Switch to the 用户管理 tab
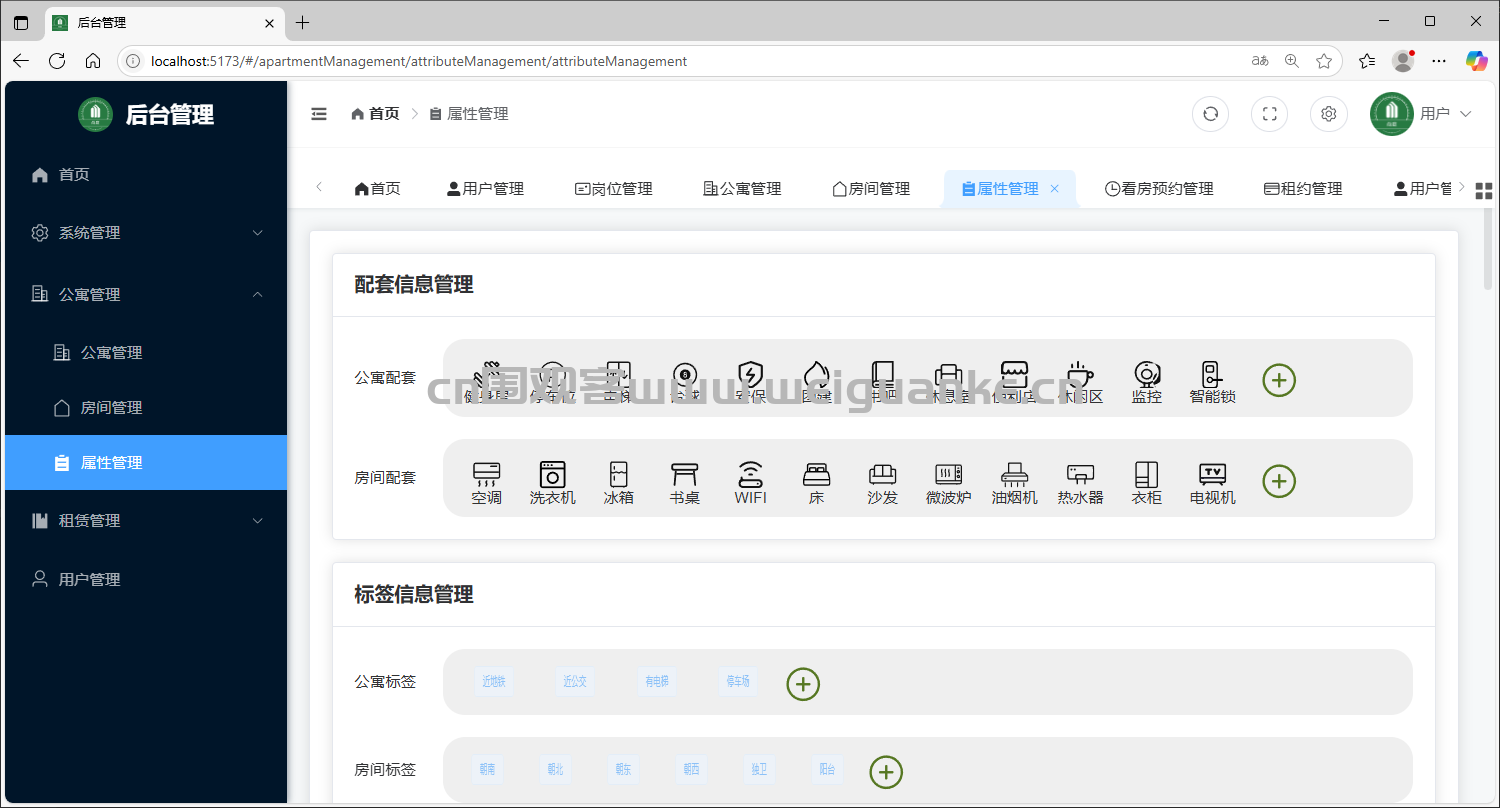1500x808 pixels. click(485, 189)
